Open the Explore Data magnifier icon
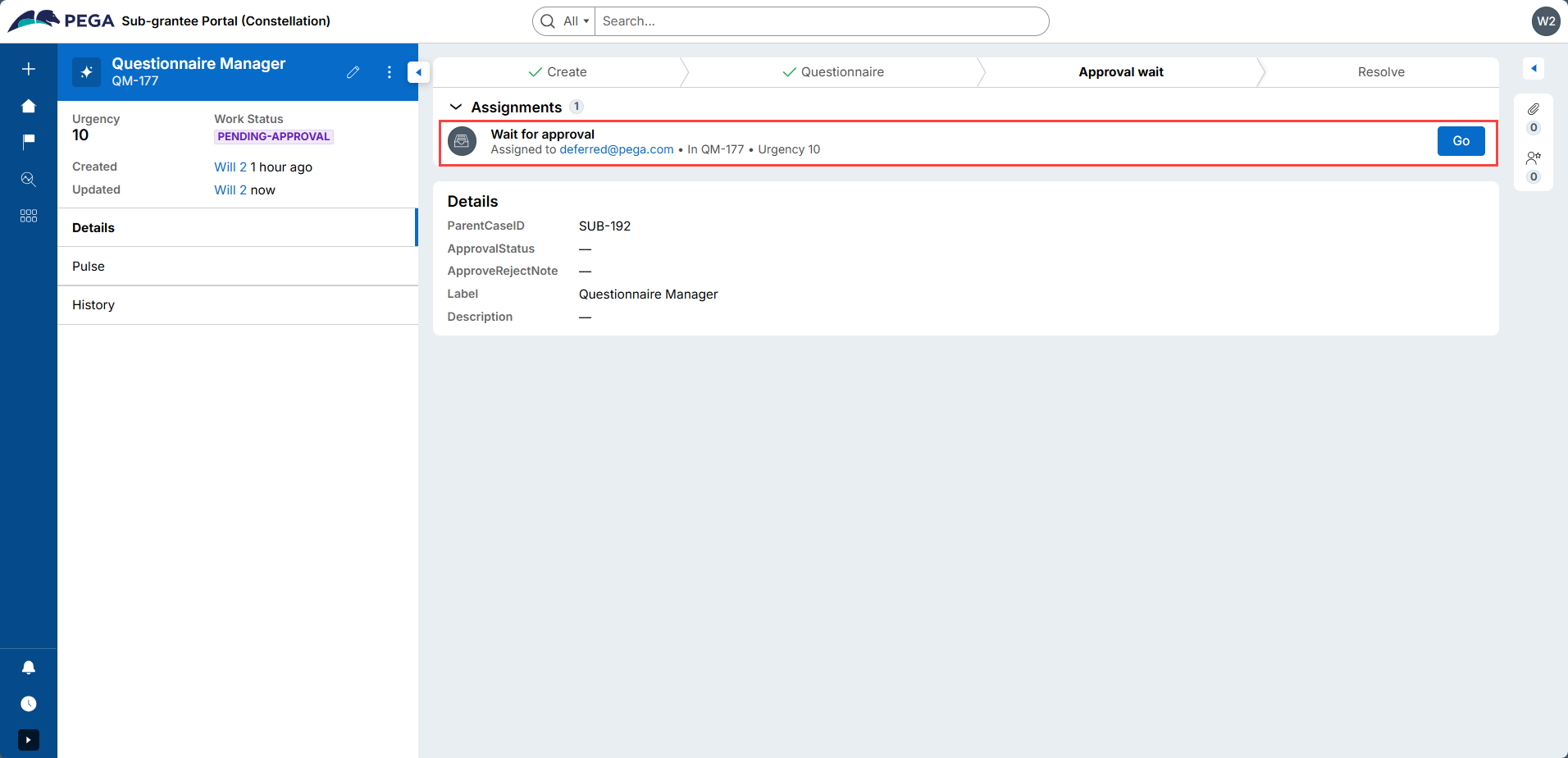This screenshot has height=758, width=1568. (29, 179)
